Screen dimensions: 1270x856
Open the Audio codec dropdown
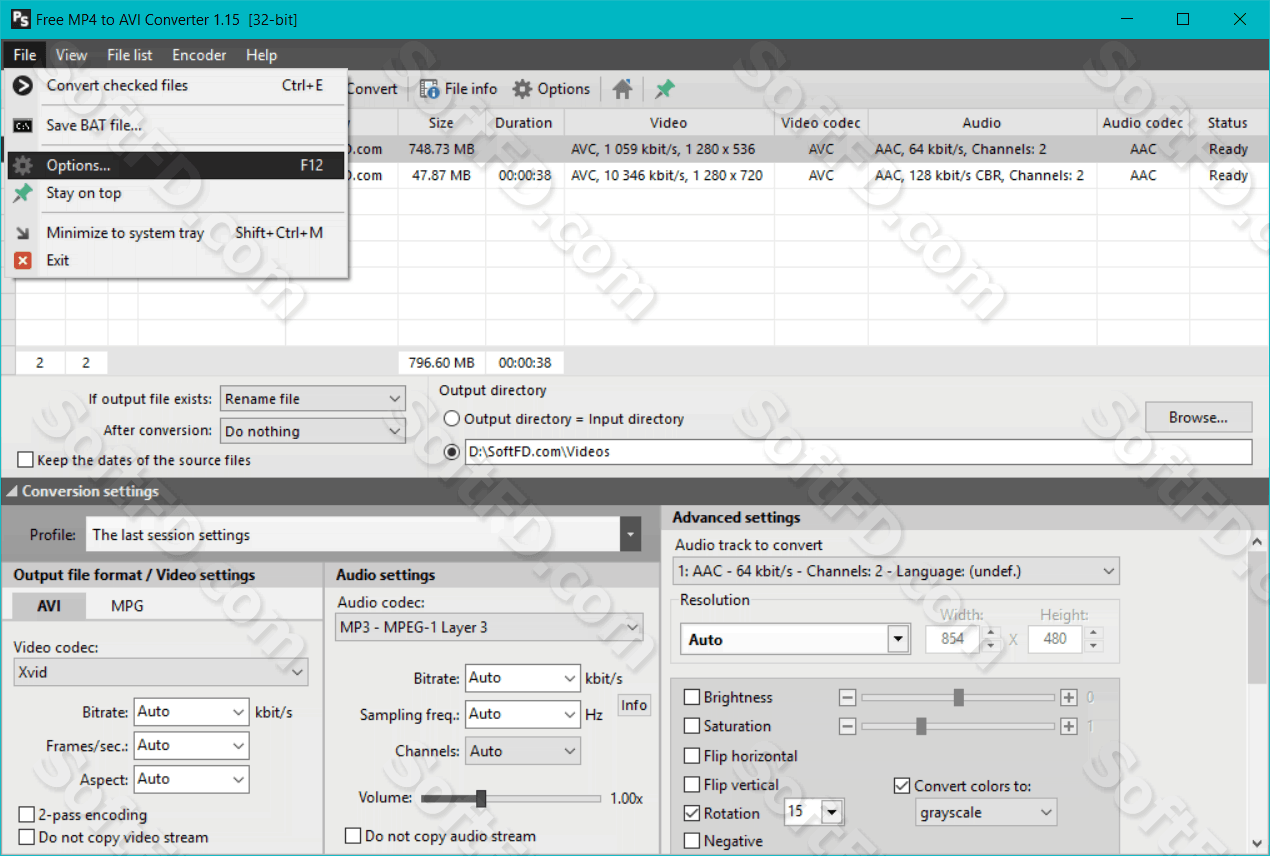point(490,627)
